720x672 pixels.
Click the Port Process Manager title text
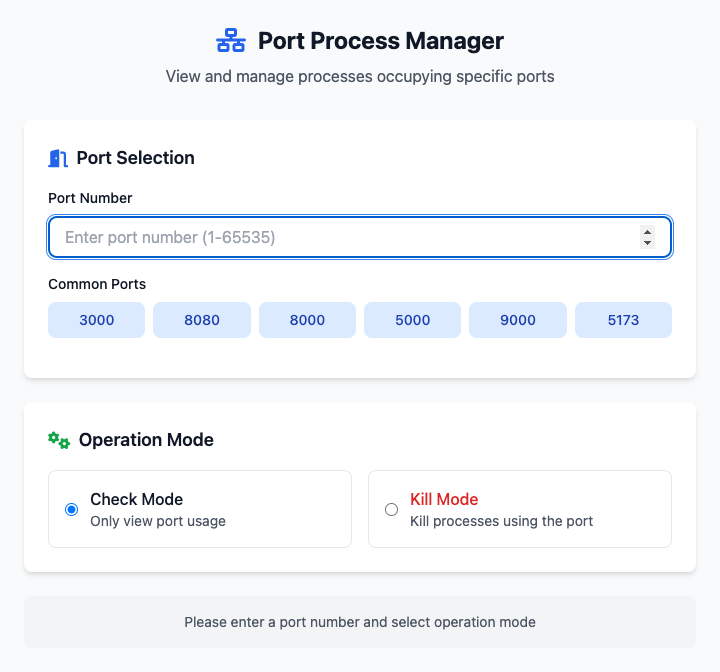381,40
